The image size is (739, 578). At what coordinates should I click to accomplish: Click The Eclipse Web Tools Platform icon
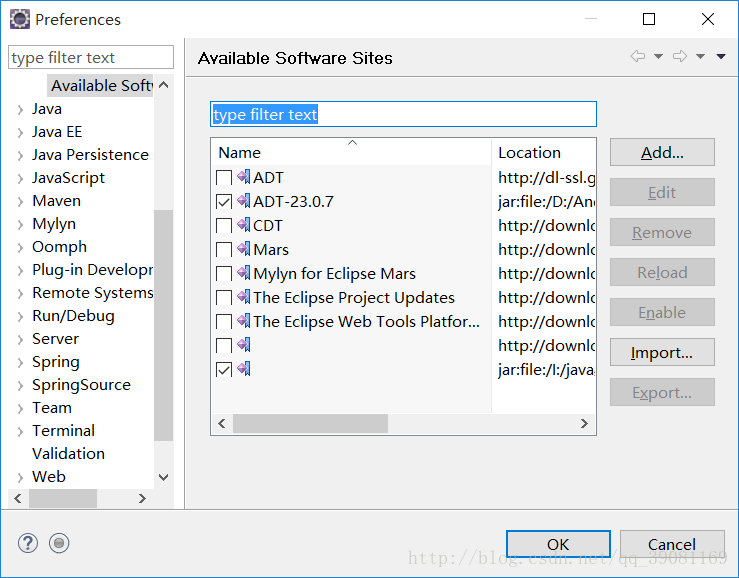point(244,322)
